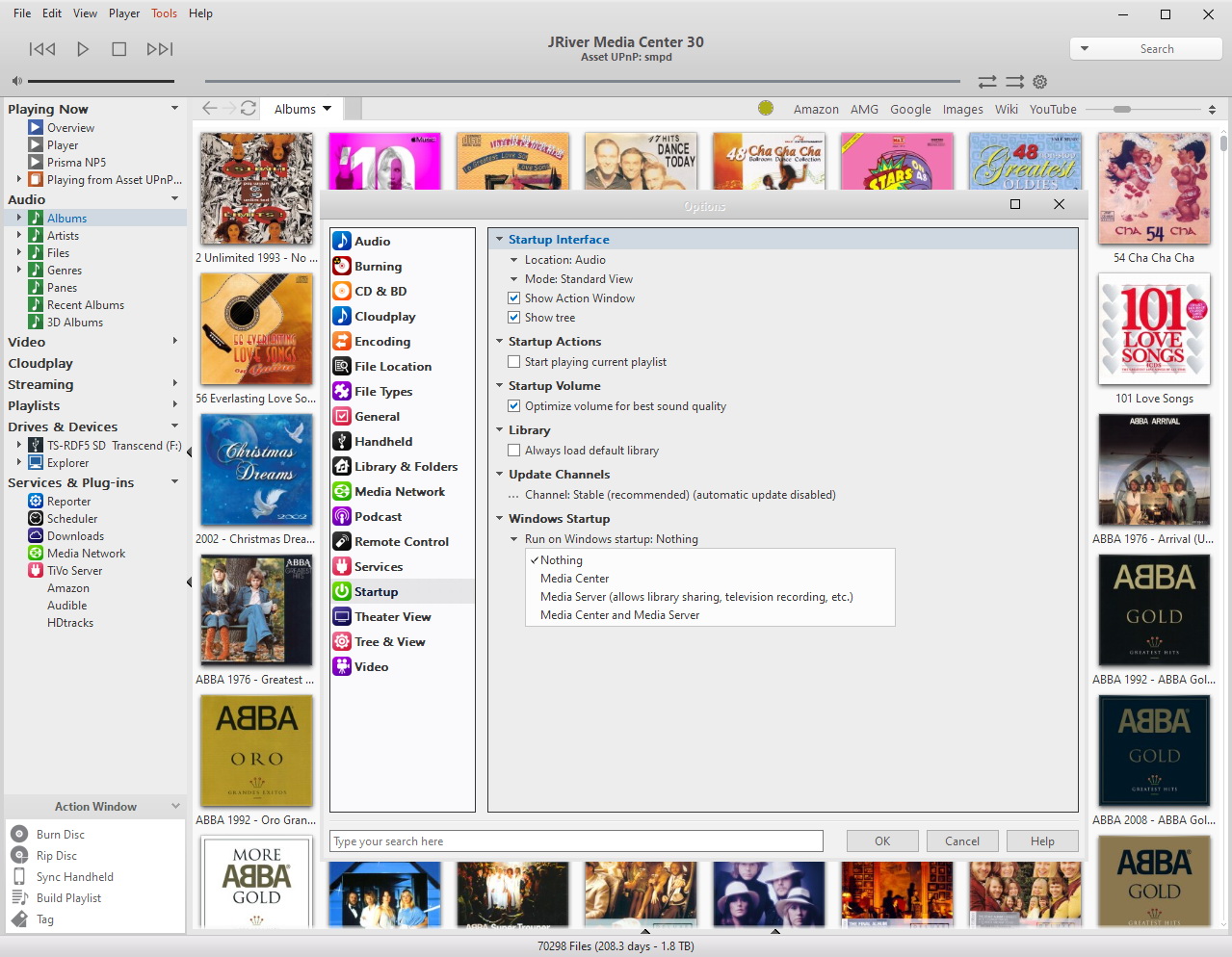This screenshot has width=1232, height=957.
Task: Click Cancel in Options dialog
Action: point(962,841)
